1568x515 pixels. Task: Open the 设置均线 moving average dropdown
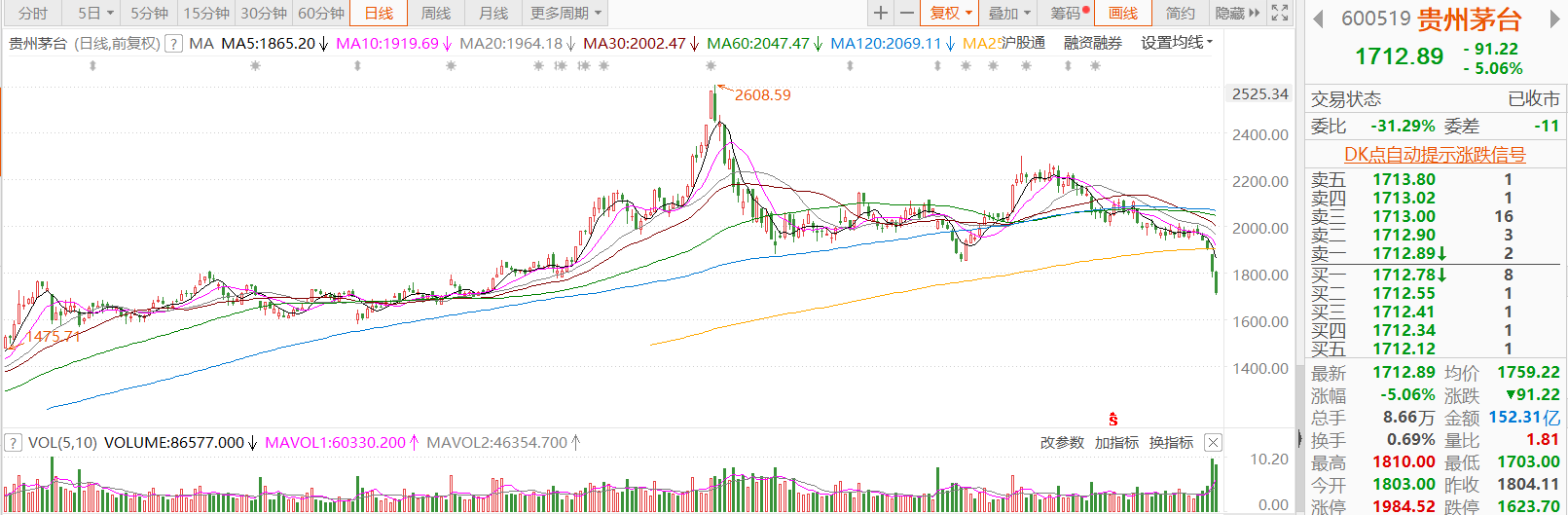(1177, 43)
